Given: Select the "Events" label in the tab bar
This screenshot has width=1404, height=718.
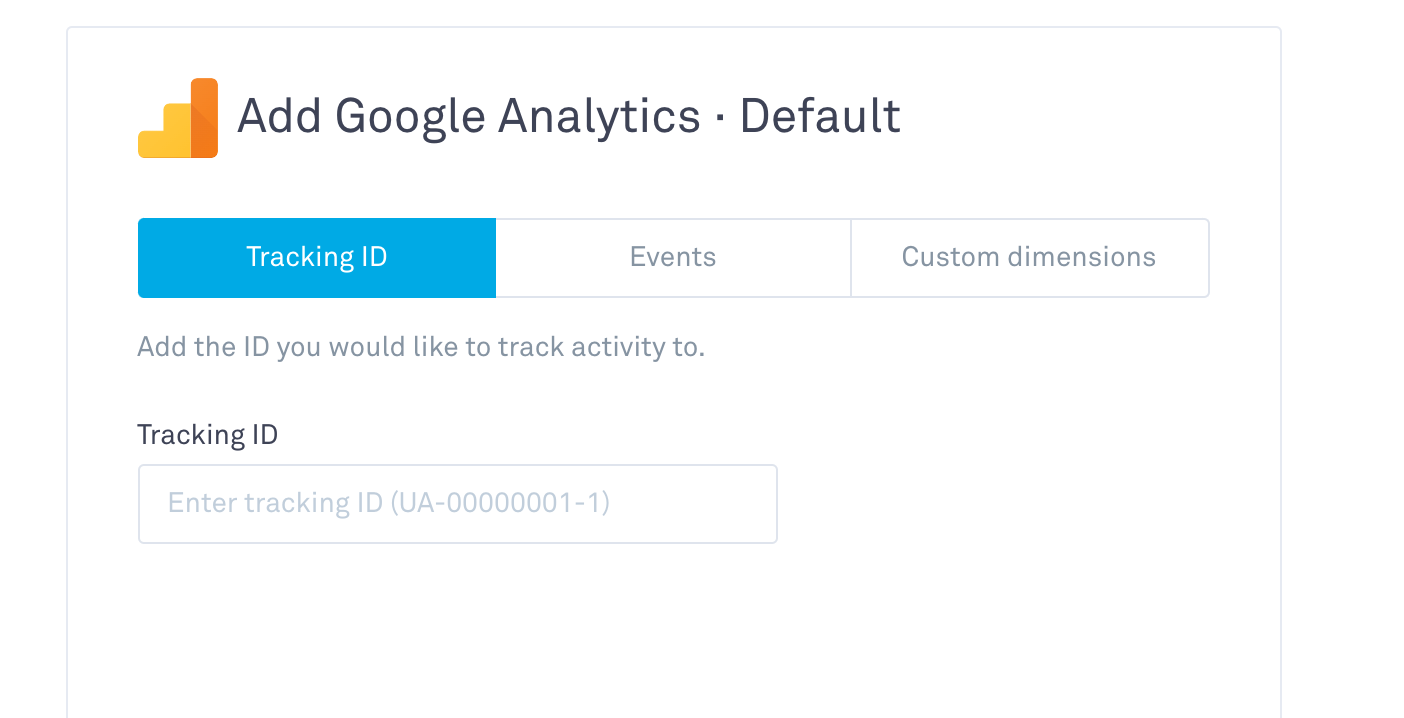Looking at the screenshot, I should (x=673, y=257).
